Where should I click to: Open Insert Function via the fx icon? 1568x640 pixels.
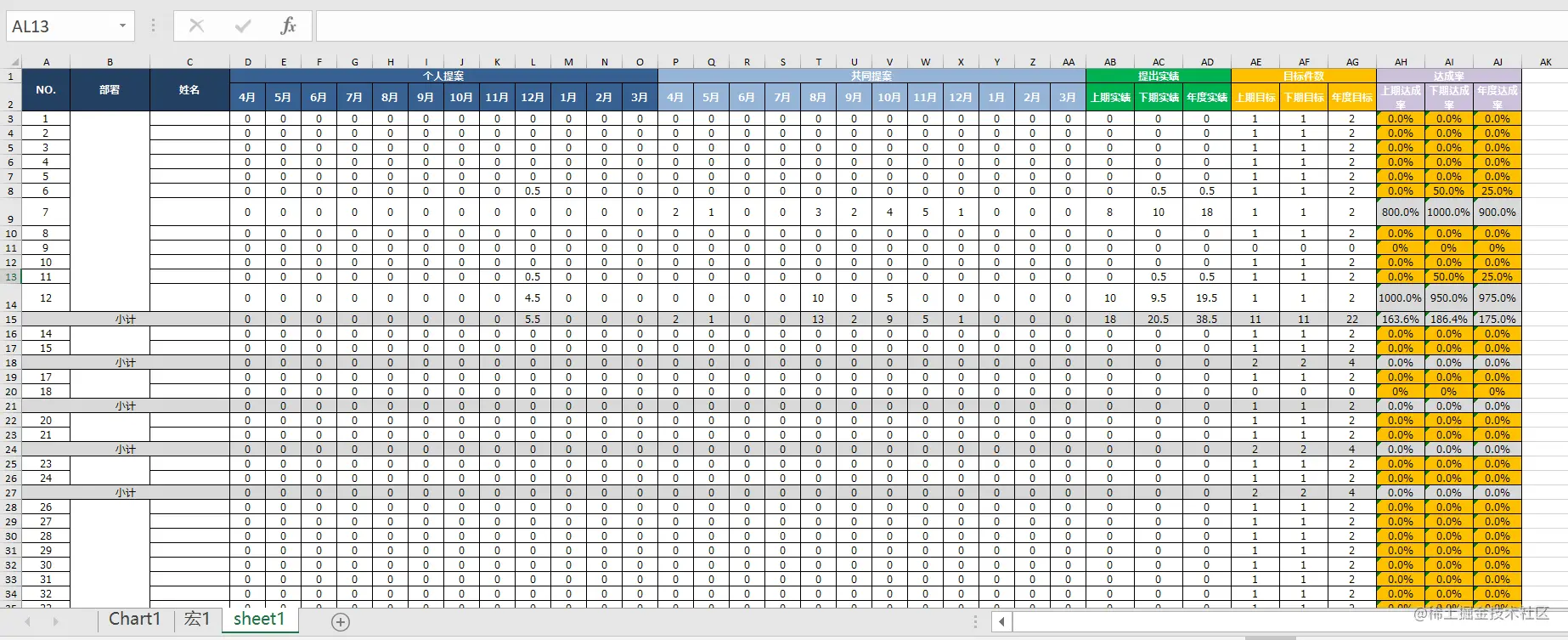click(x=288, y=26)
